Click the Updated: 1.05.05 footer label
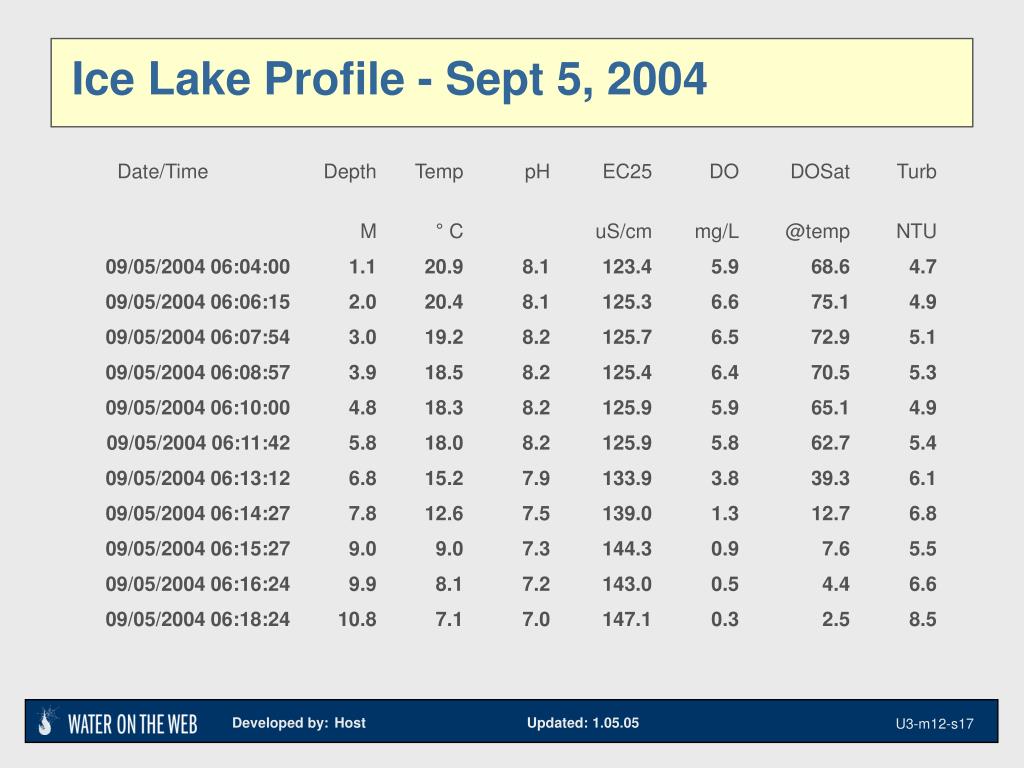The height and width of the screenshot is (768, 1024). (x=583, y=723)
